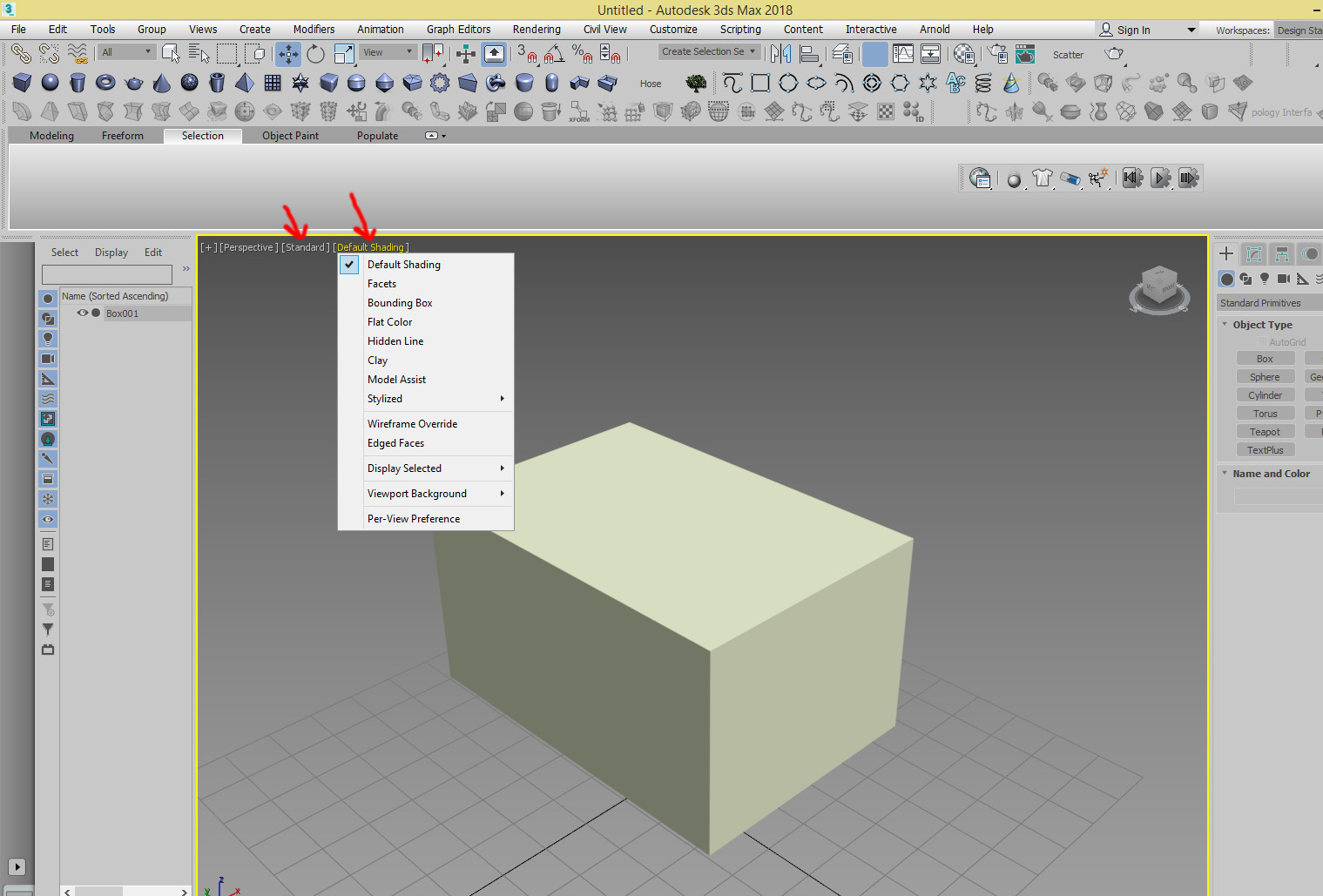Open the Create Selection Set dropdown
The width and height of the screenshot is (1323, 896).
(709, 51)
